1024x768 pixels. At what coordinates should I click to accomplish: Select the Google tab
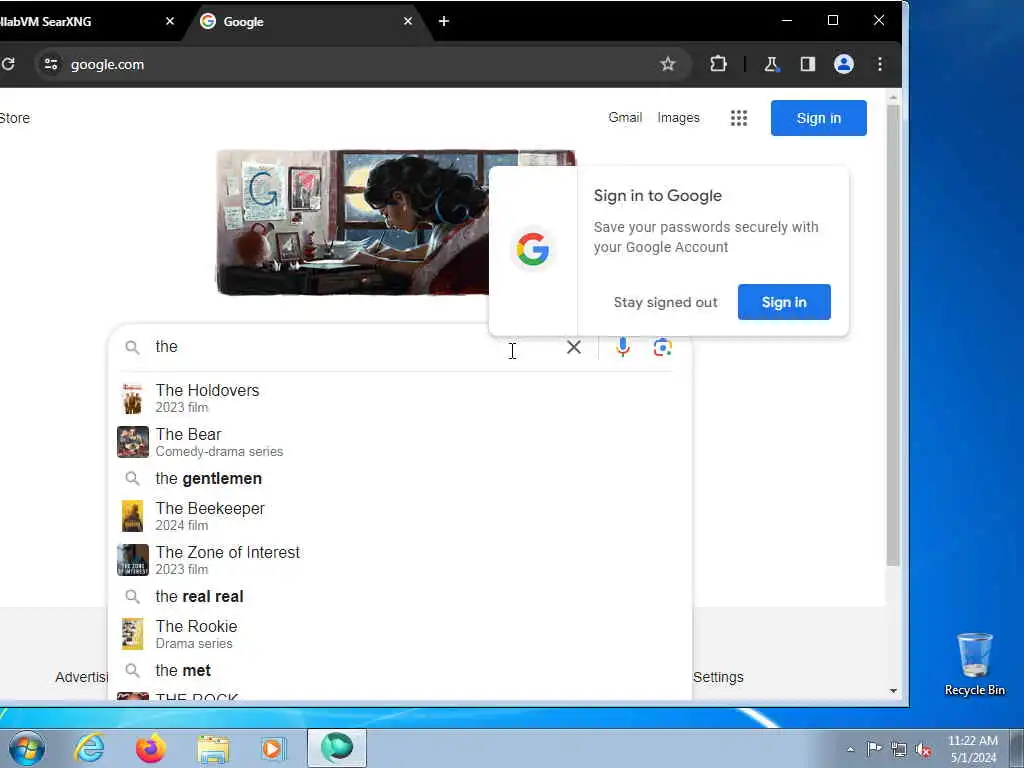click(307, 22)
